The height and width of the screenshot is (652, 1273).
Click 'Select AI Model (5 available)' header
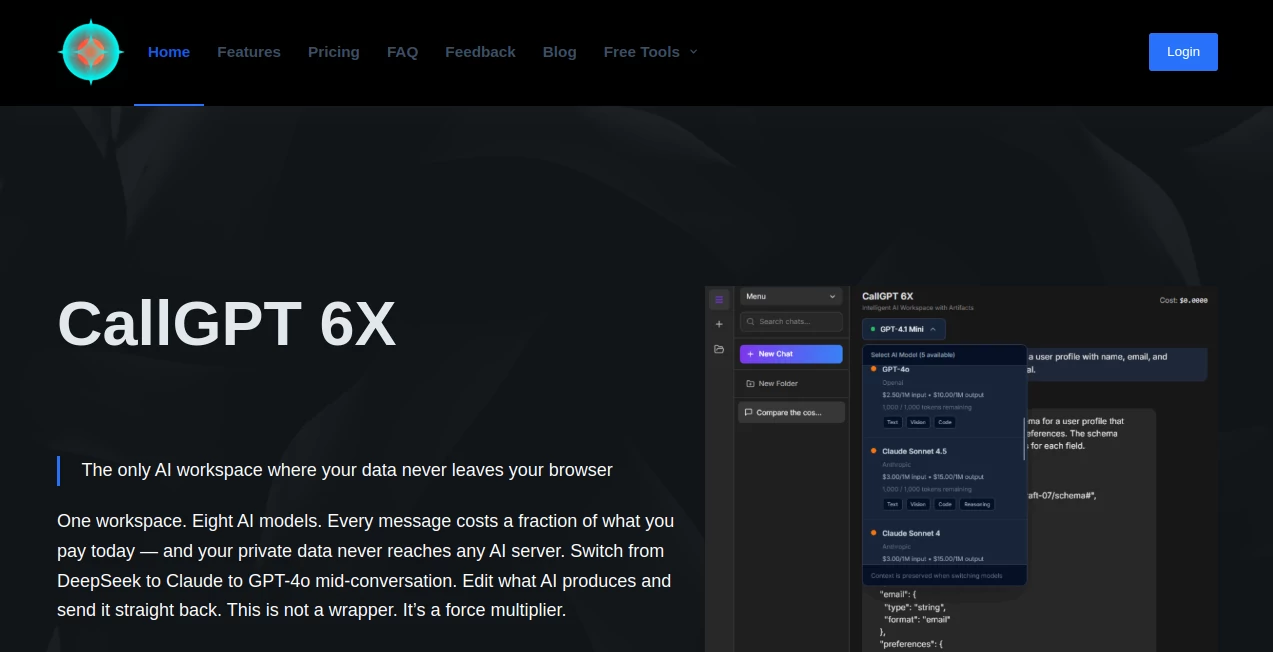[913, 354]
